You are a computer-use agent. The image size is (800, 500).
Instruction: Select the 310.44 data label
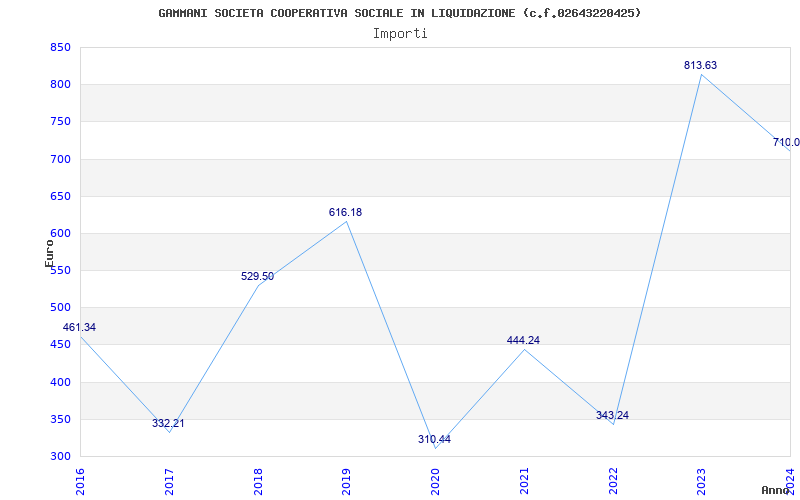pyautogui.click(x=434, y=439)
